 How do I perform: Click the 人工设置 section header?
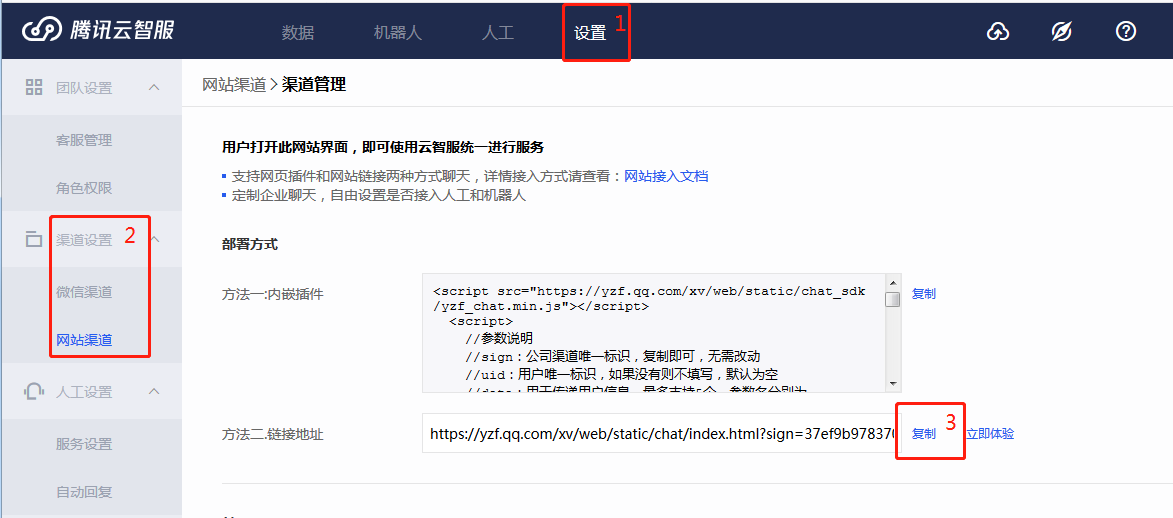click(x=91, y=391)
